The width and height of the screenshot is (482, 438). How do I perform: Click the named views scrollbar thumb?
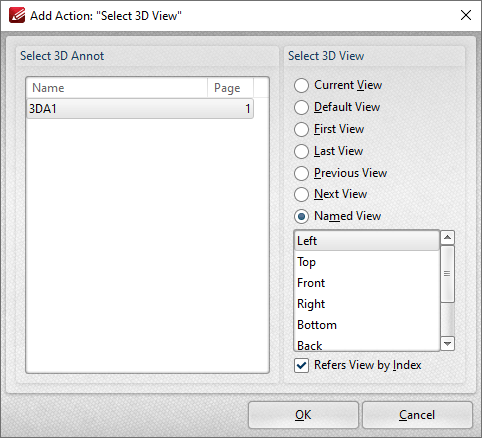click(x=447, y=274)
